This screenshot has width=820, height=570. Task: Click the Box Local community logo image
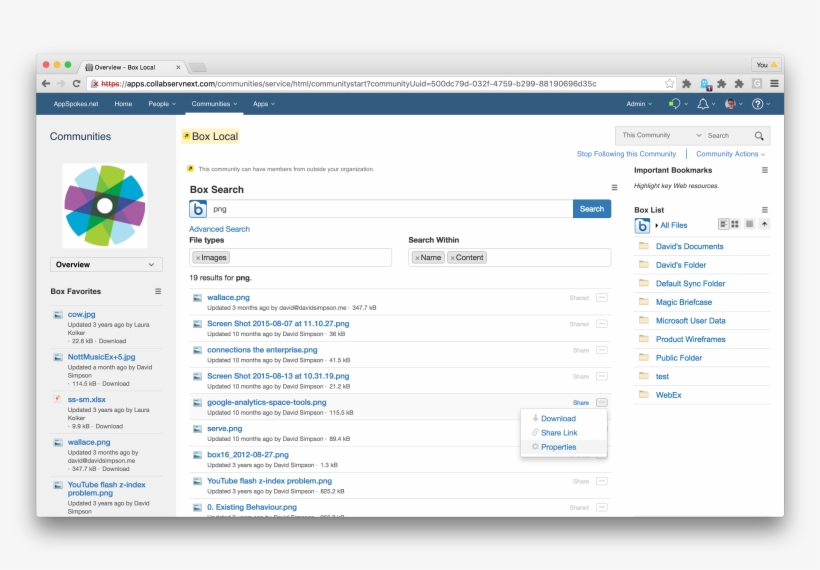point(105,206)
